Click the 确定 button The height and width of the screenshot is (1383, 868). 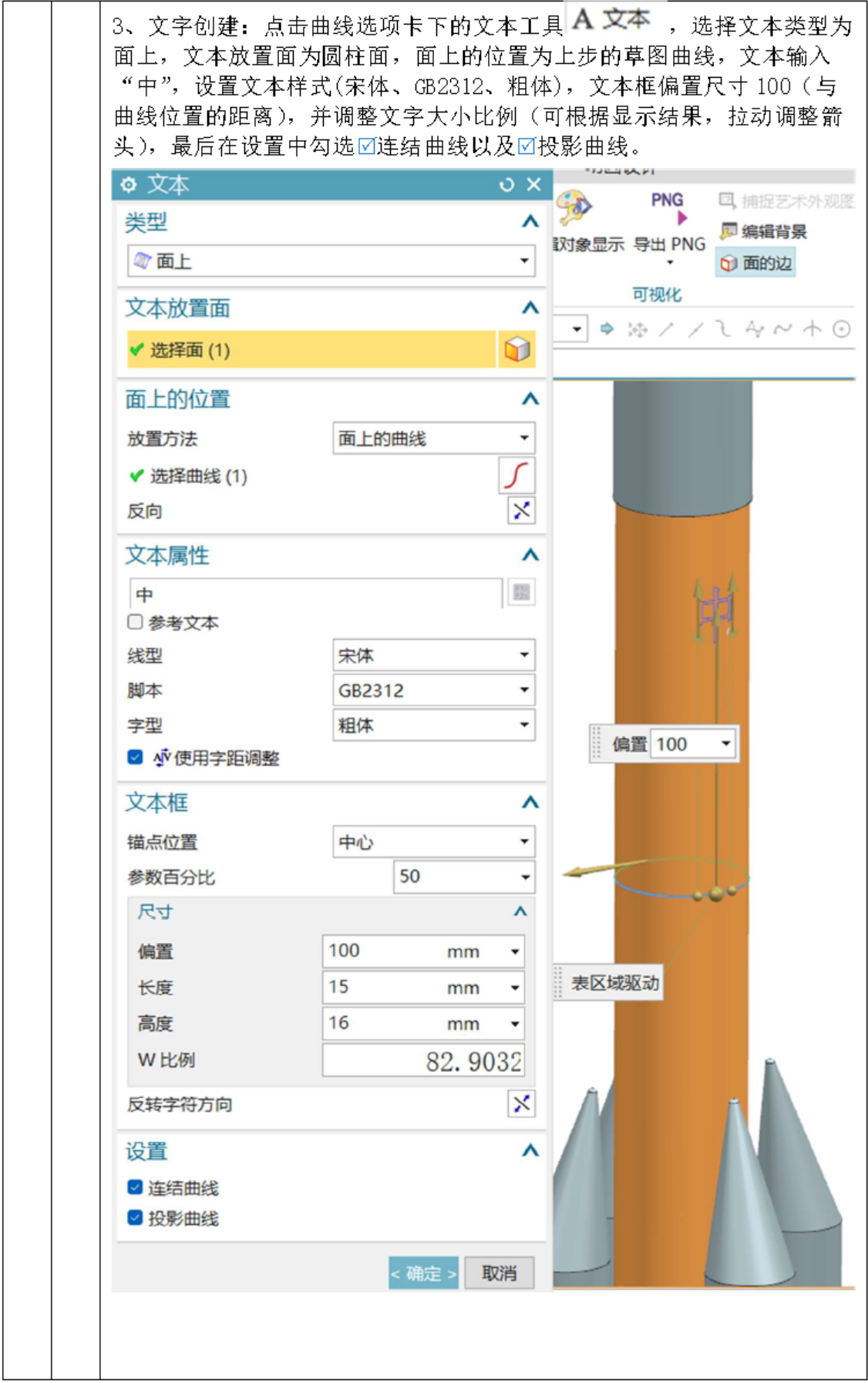[x=423, y=1274]
